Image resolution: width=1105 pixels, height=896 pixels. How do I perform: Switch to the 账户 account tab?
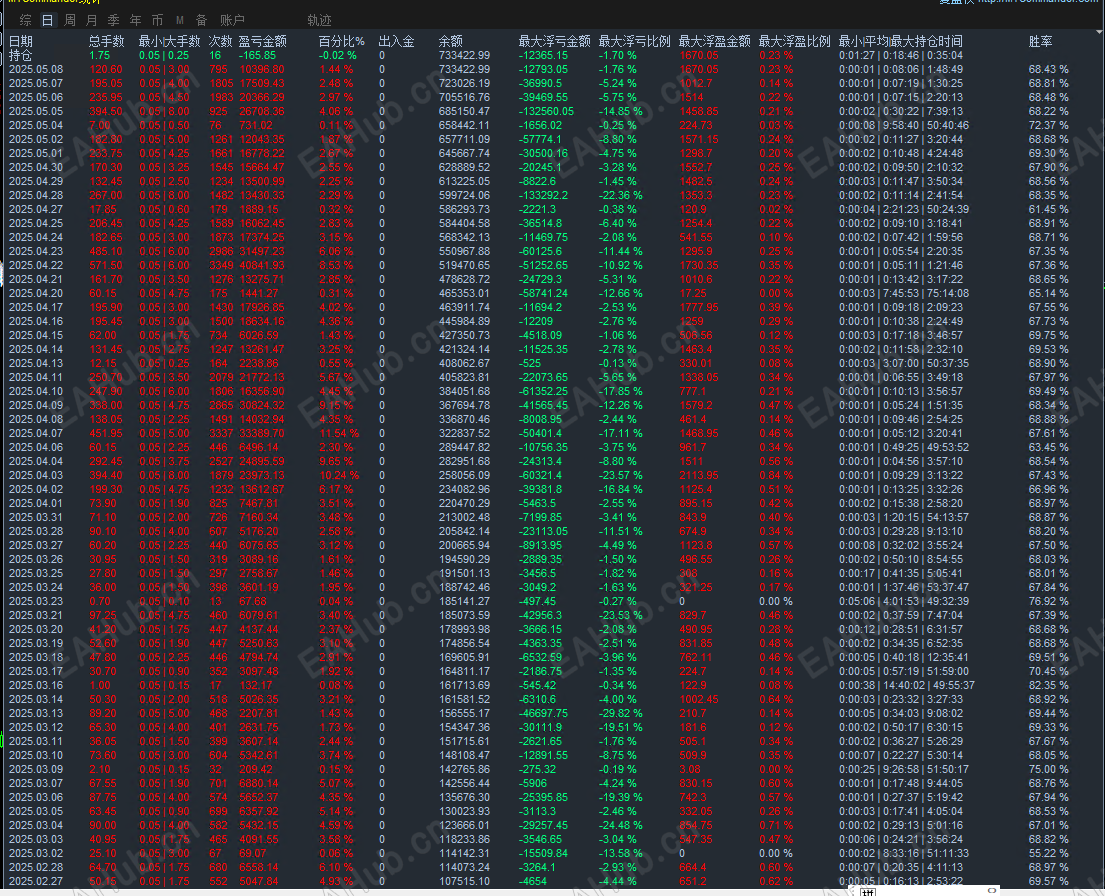point(232,20)
